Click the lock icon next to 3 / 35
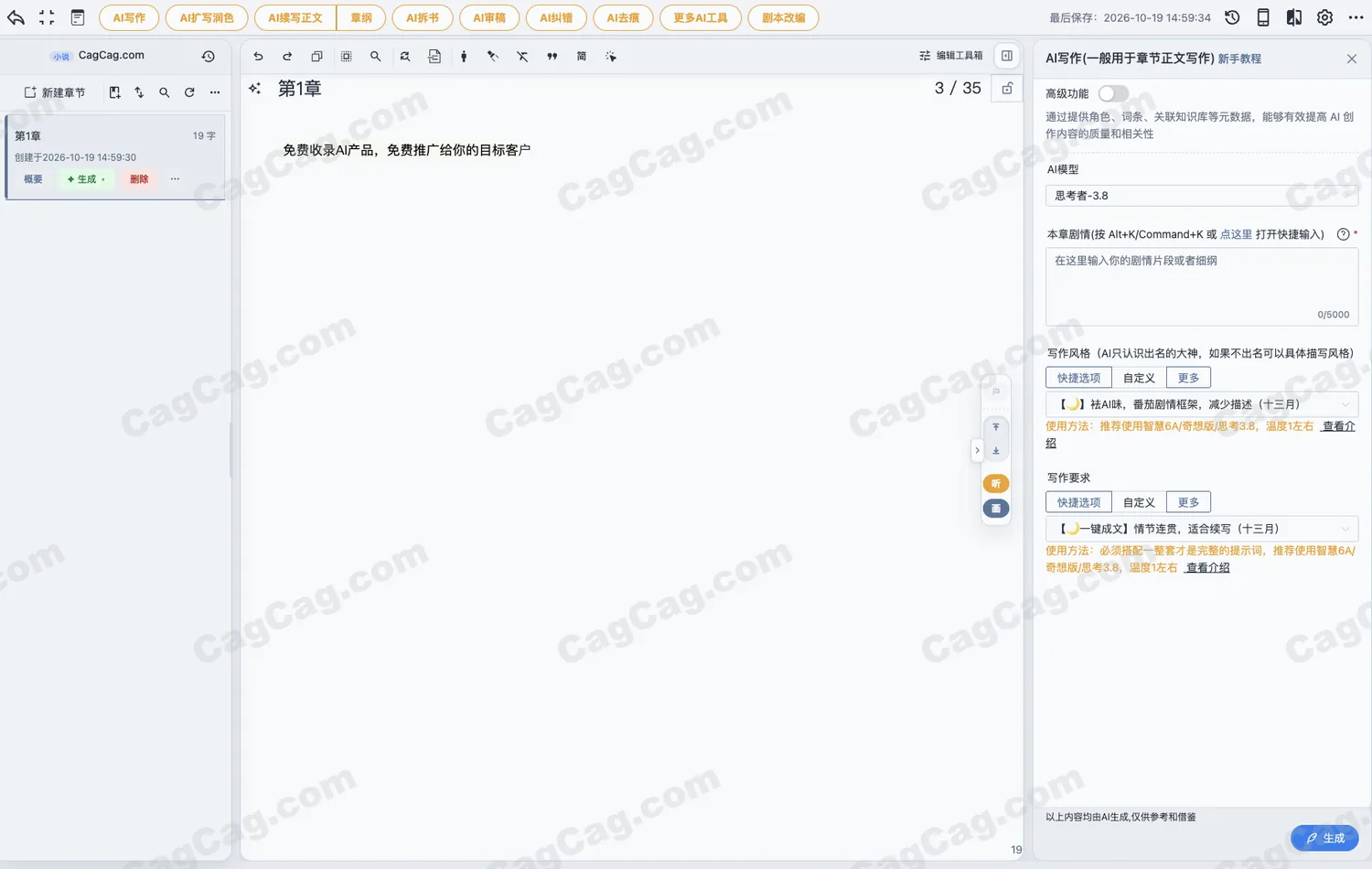Viewport: 1372px width, 869px height. (1007, 89)
